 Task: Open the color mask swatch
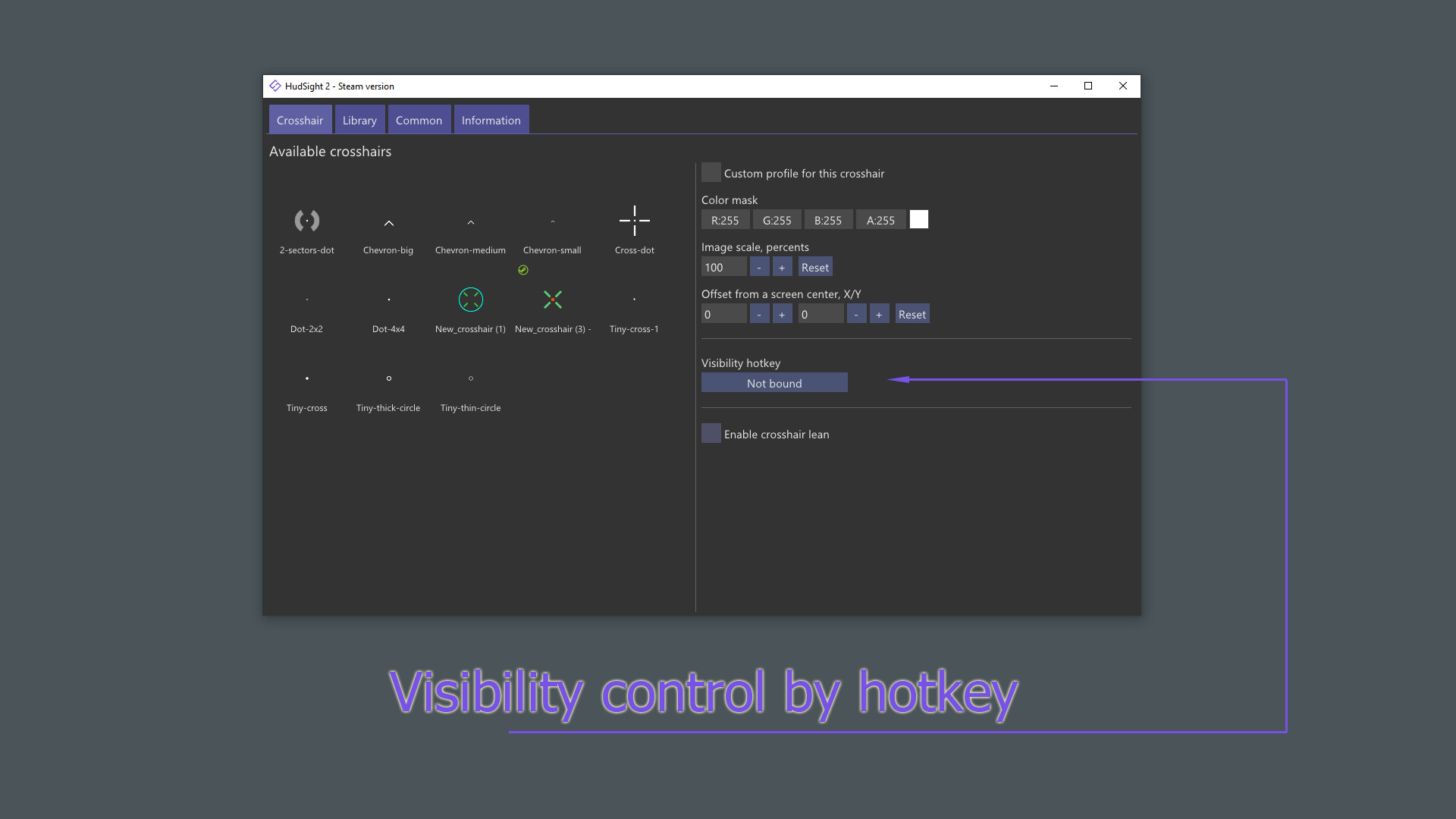[x=918, y=219]
